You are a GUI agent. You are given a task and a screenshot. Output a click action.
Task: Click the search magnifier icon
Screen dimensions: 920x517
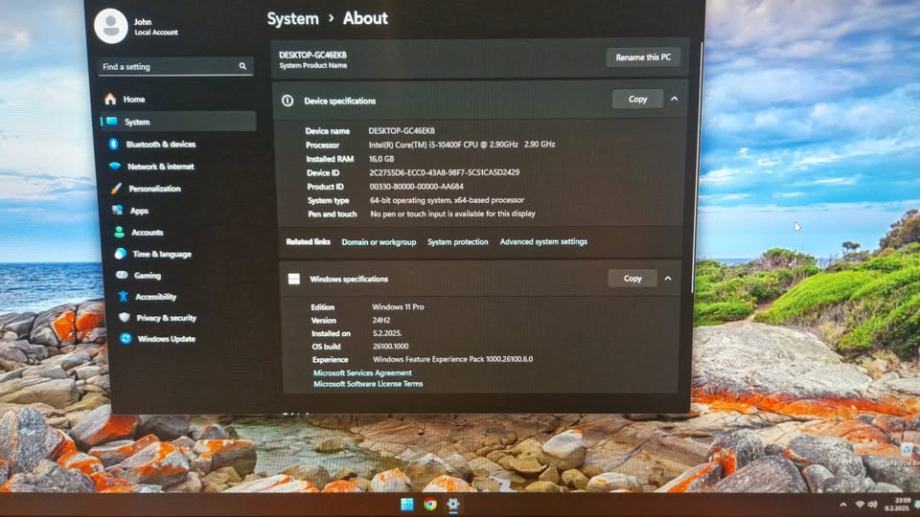[243, 66]
